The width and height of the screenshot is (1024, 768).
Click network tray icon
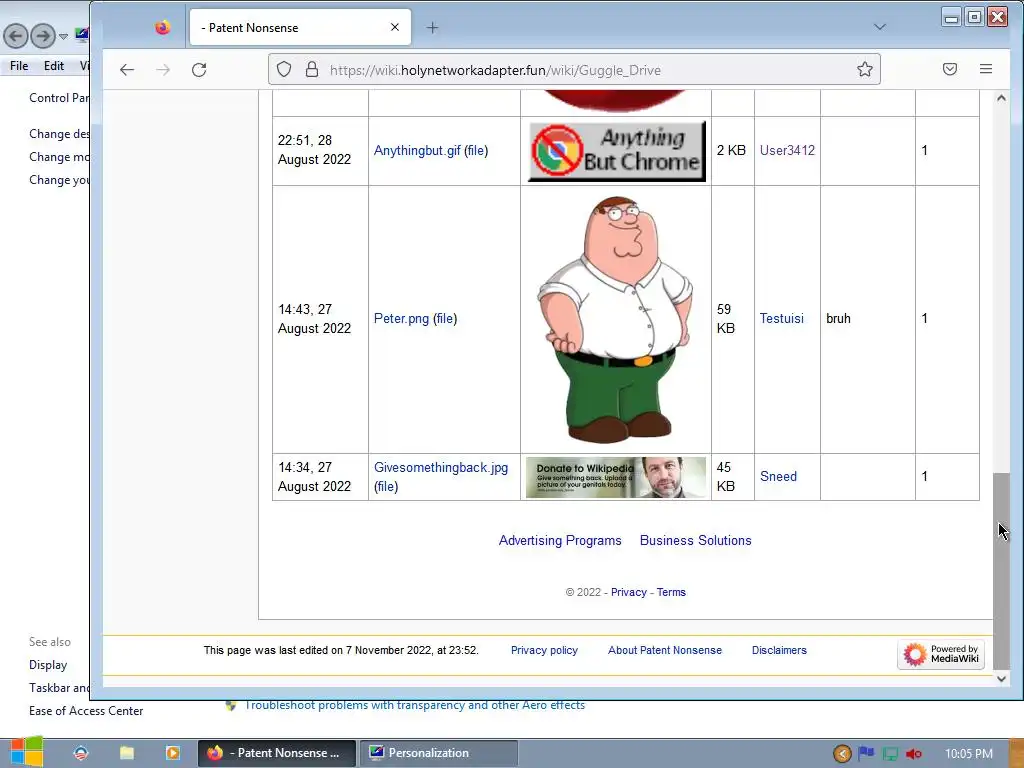pos(890,754)
